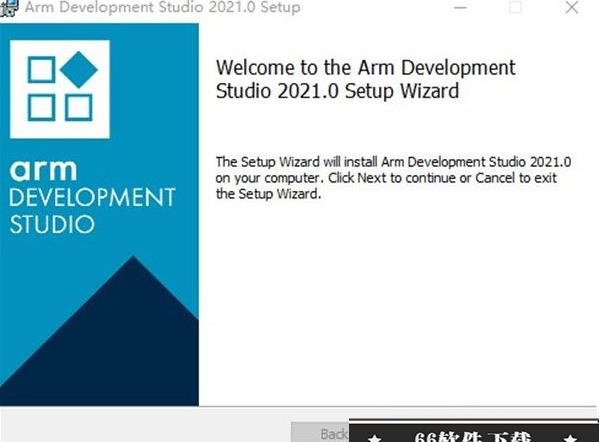Click the 'DEVELOPMENT' banner text
Screen dimensions: 599x442
(x=92, y=198)
